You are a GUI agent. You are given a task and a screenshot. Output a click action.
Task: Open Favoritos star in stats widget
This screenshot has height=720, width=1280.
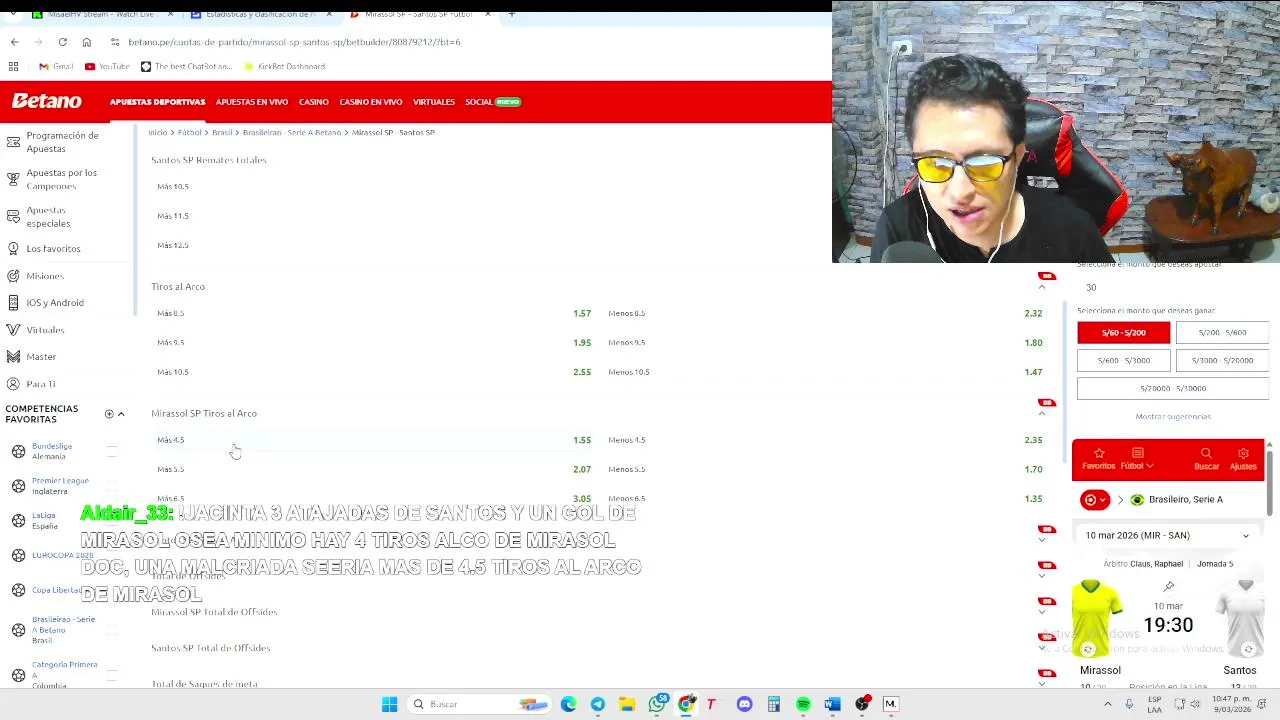coord(1098,459)
